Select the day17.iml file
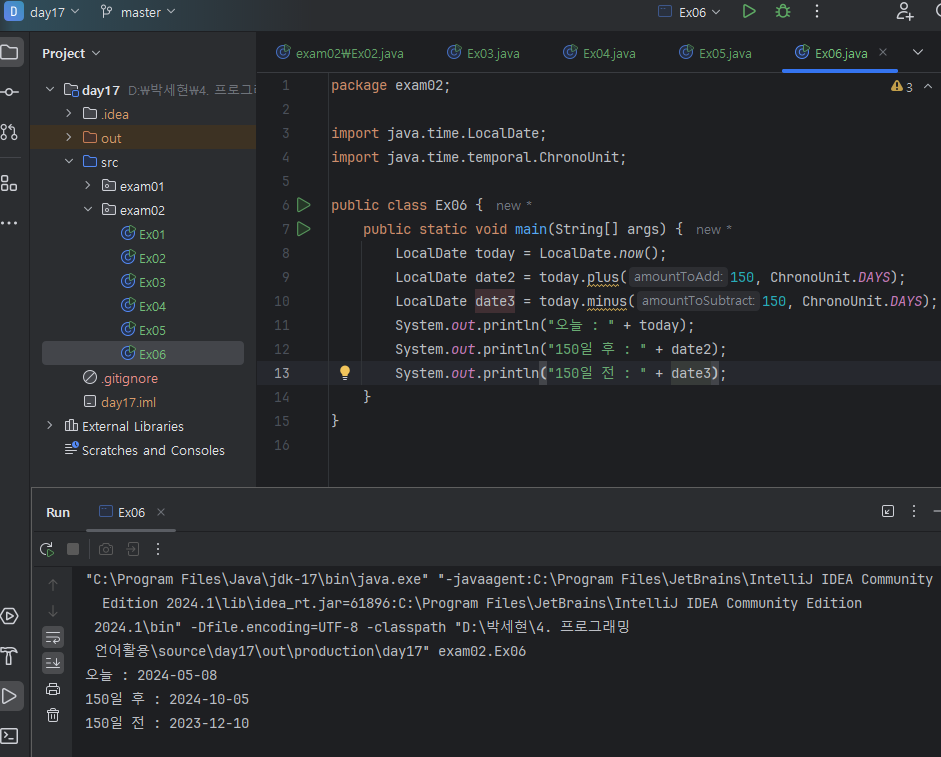 click(x=120, y=402)
